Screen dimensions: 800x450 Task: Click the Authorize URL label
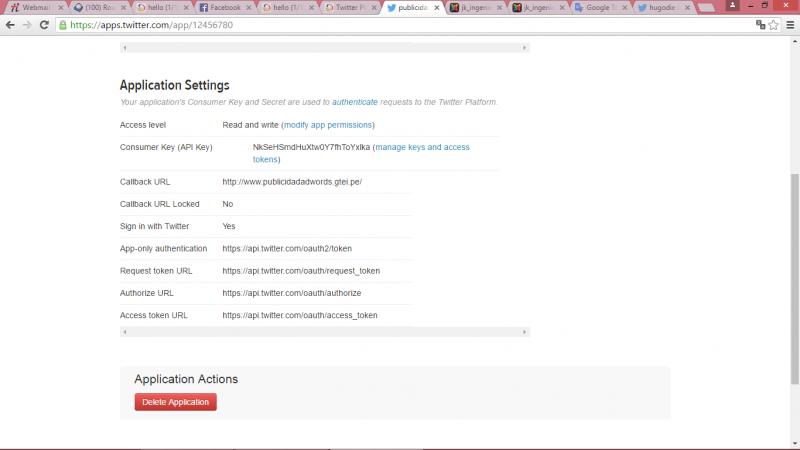[x=146, y=293]
